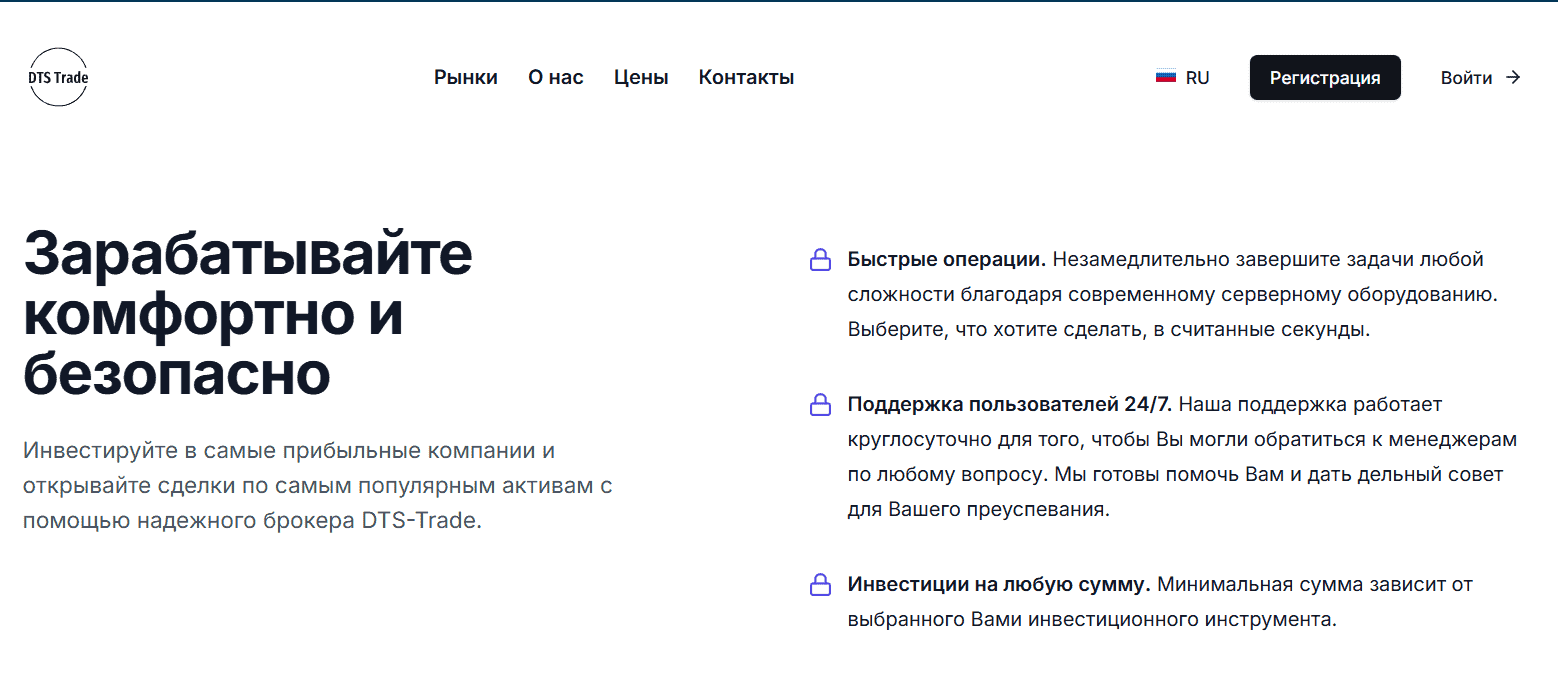Open the RU language selector
This screenshot has height=673, width=1558.
click(x=1197, y=77)
